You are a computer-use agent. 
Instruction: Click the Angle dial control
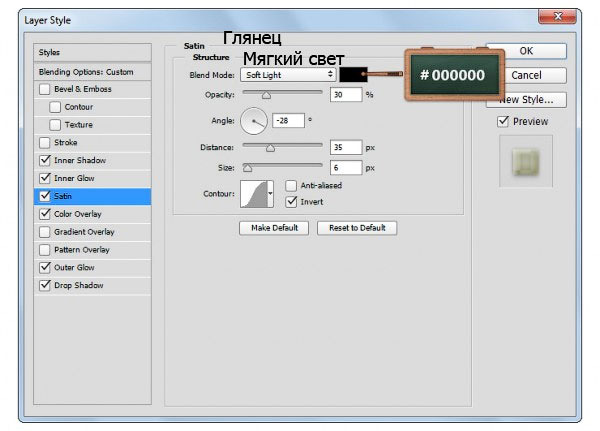254,121
